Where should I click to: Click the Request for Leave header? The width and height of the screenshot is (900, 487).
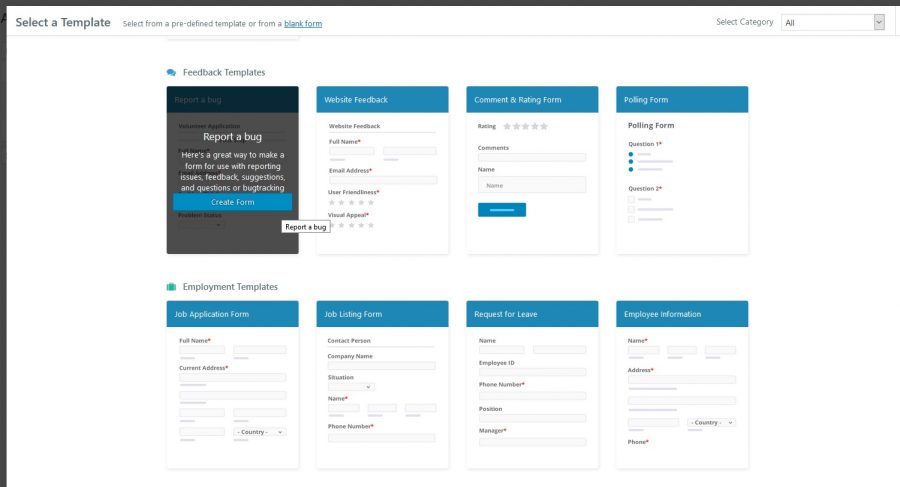532,314
